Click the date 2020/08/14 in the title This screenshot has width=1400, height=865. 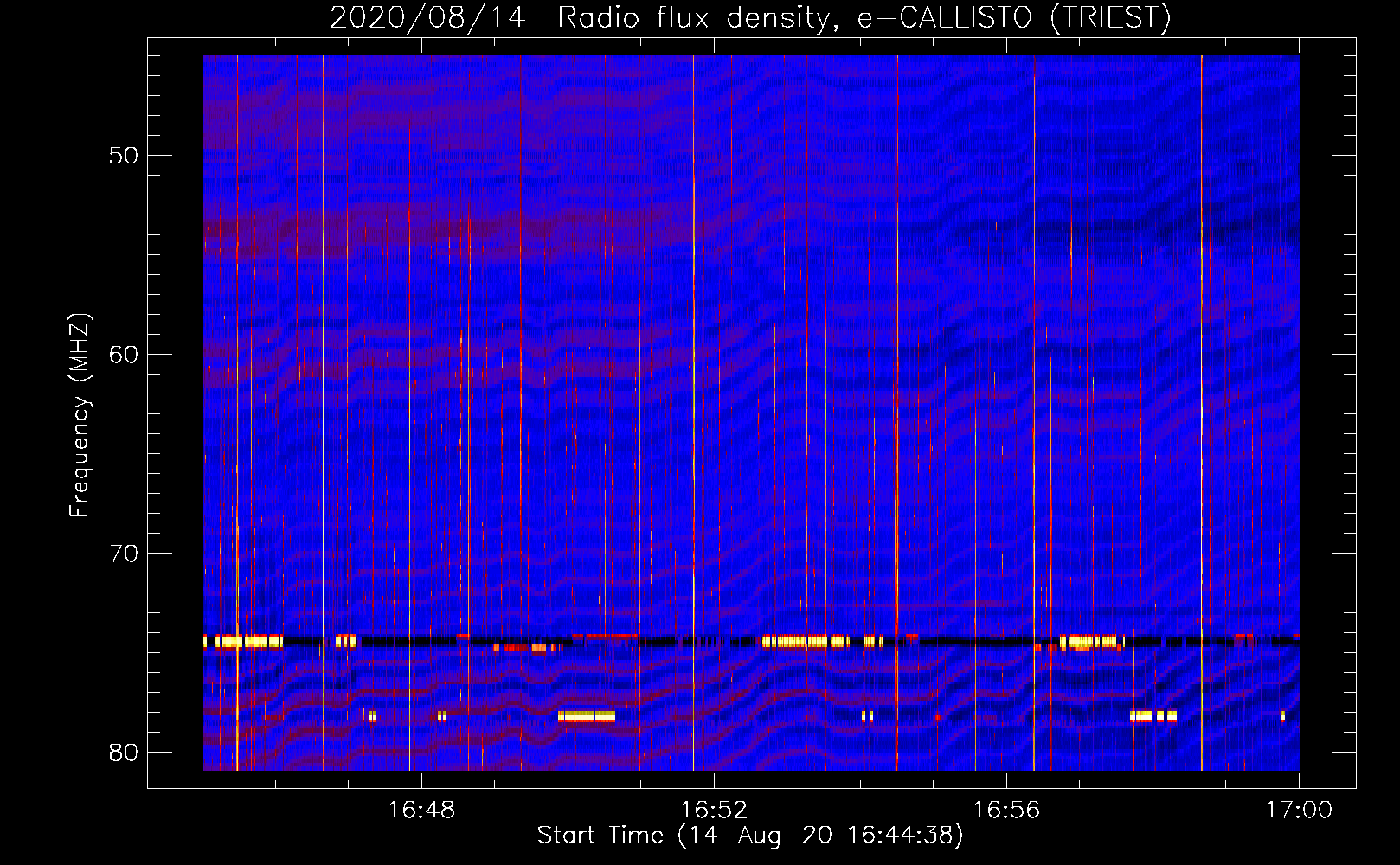point(427,17)
